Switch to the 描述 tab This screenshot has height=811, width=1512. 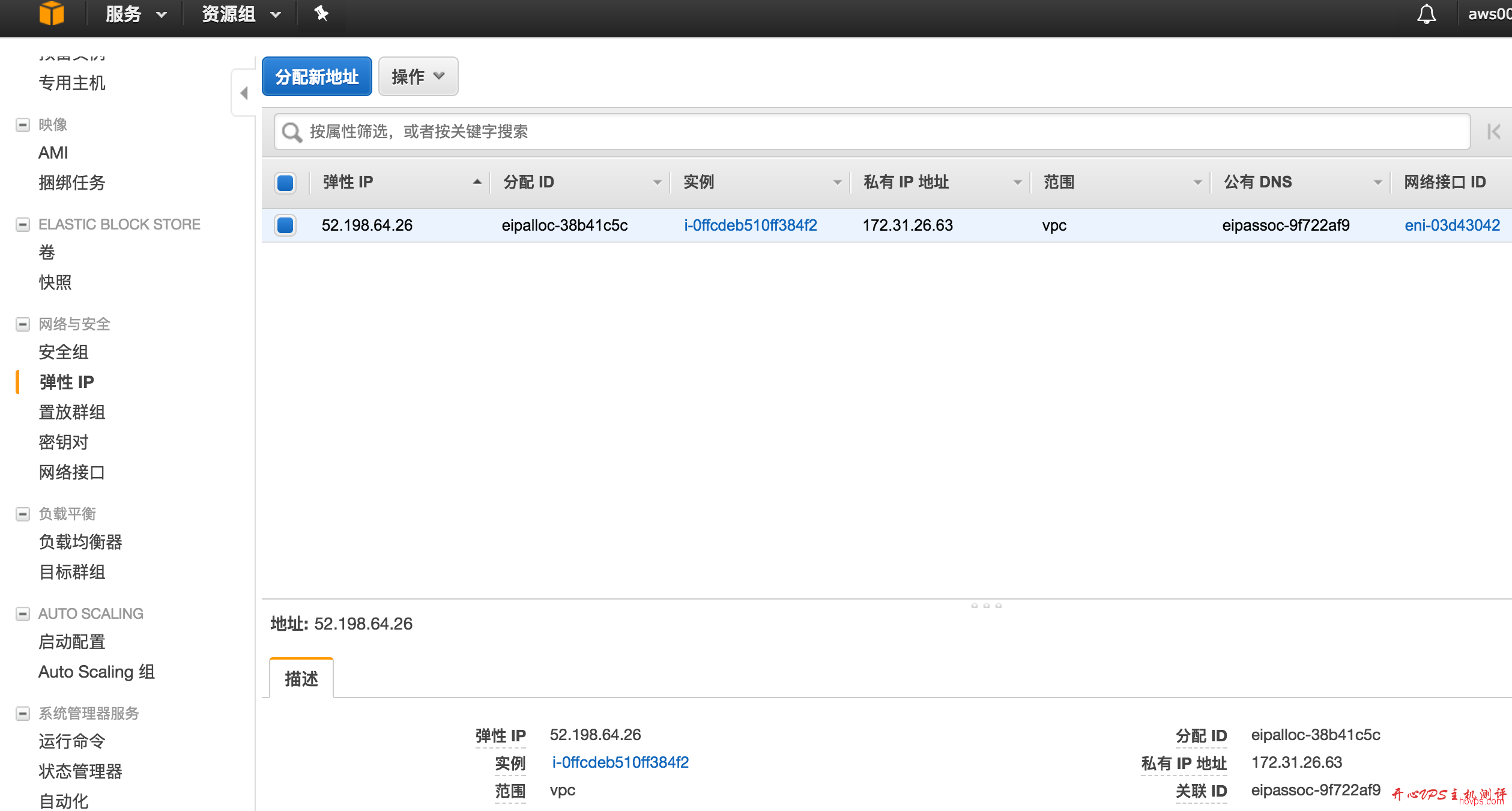point(300,679)
